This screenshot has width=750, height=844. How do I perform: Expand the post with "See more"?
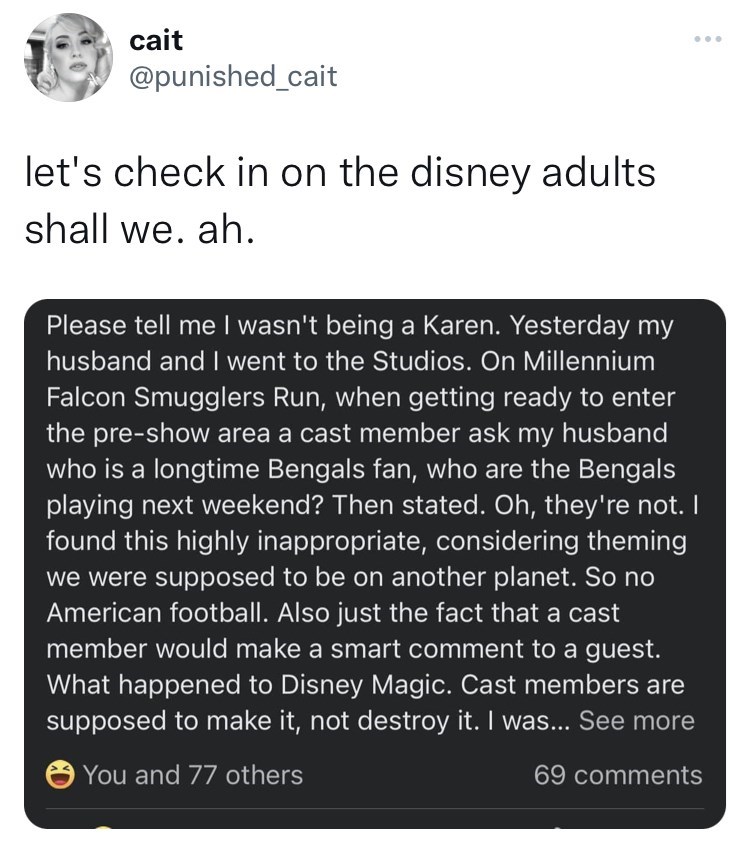(636, 721)
